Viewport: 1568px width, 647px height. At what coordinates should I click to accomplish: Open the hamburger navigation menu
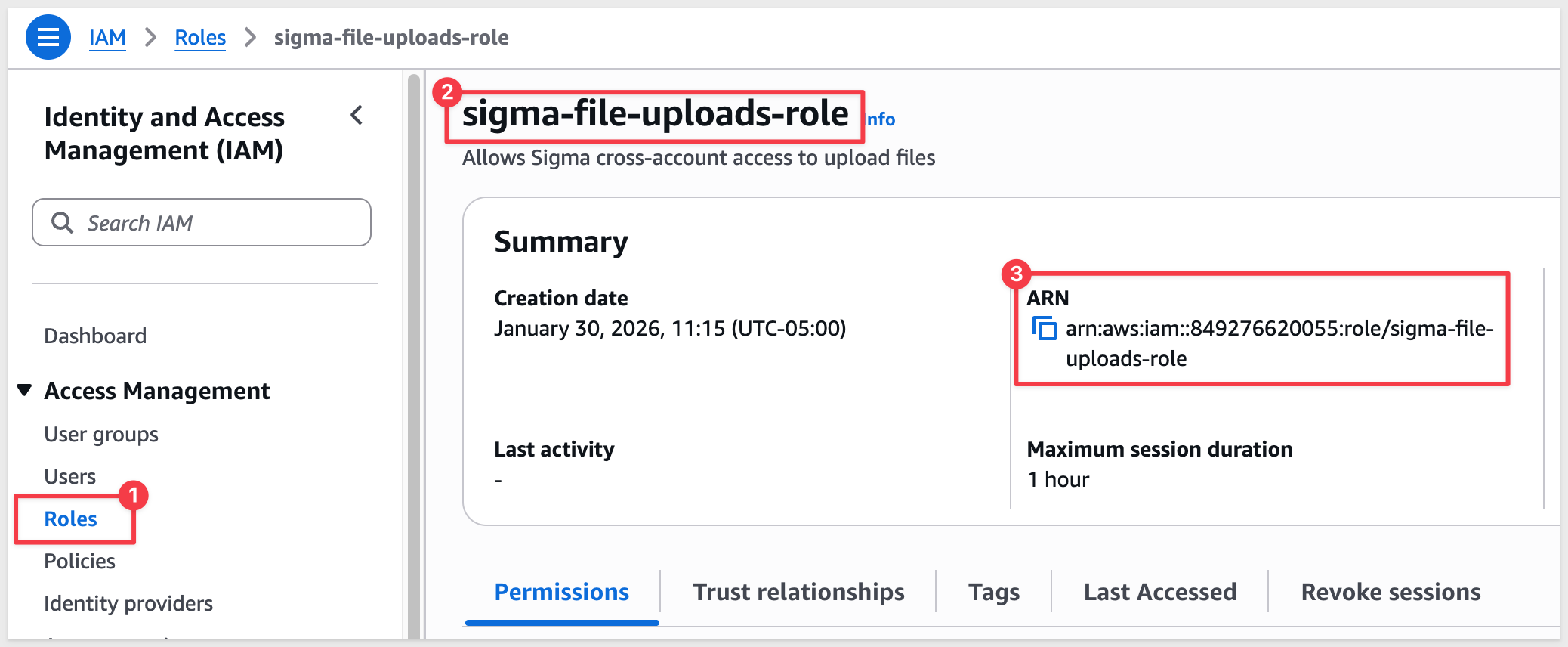click(48, 37)
